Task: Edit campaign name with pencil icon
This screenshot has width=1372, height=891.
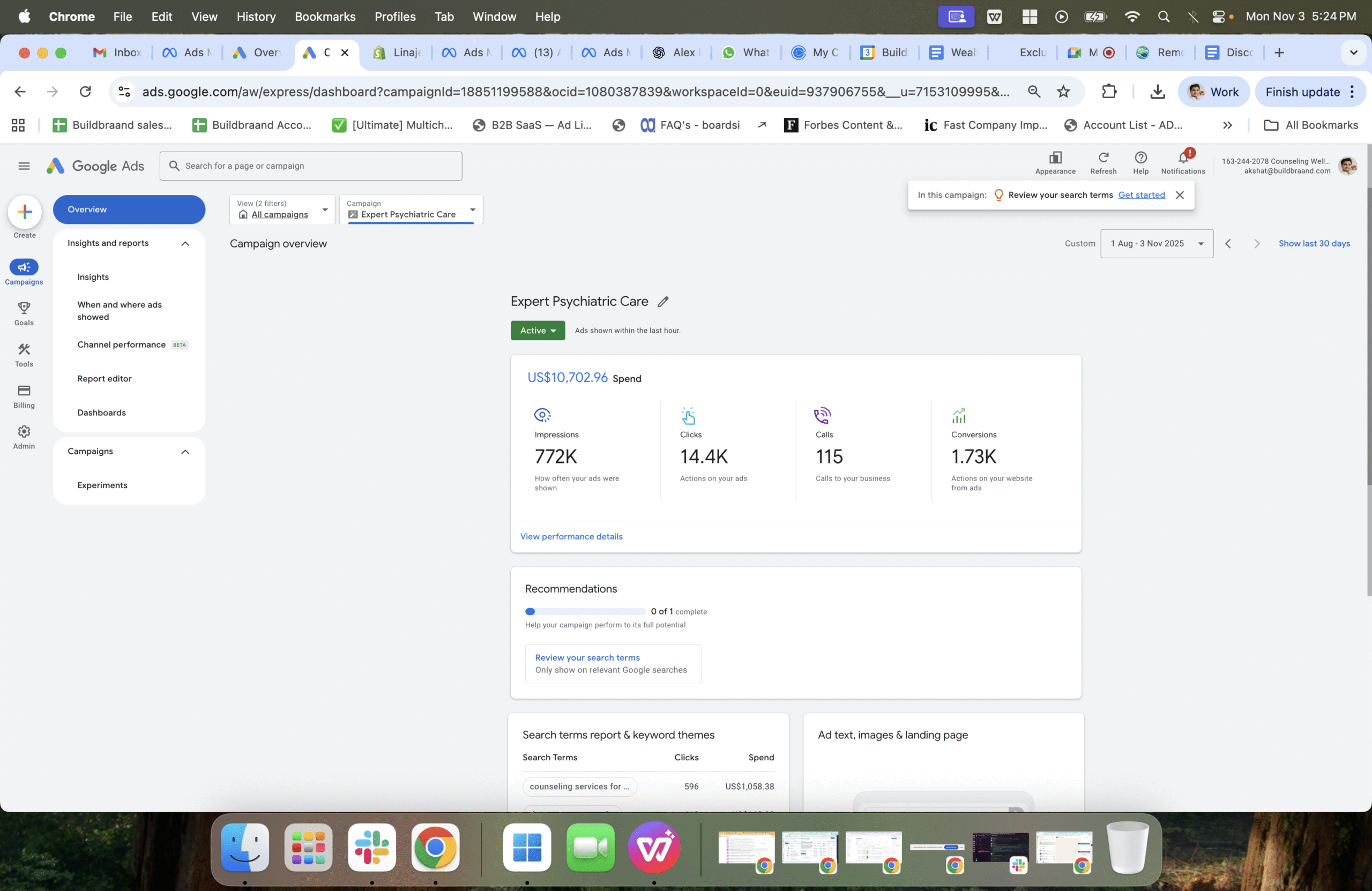Action: click(x=663, y=302)
